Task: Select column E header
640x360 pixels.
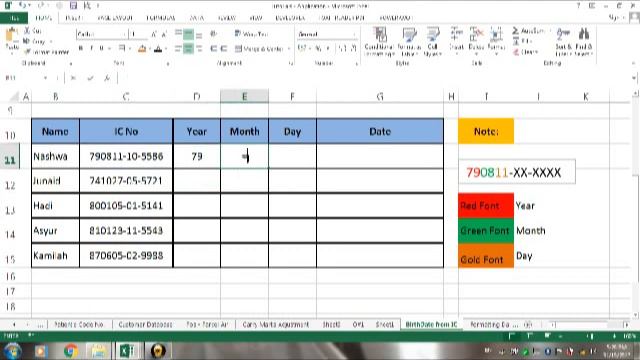Action: (244, 96)
